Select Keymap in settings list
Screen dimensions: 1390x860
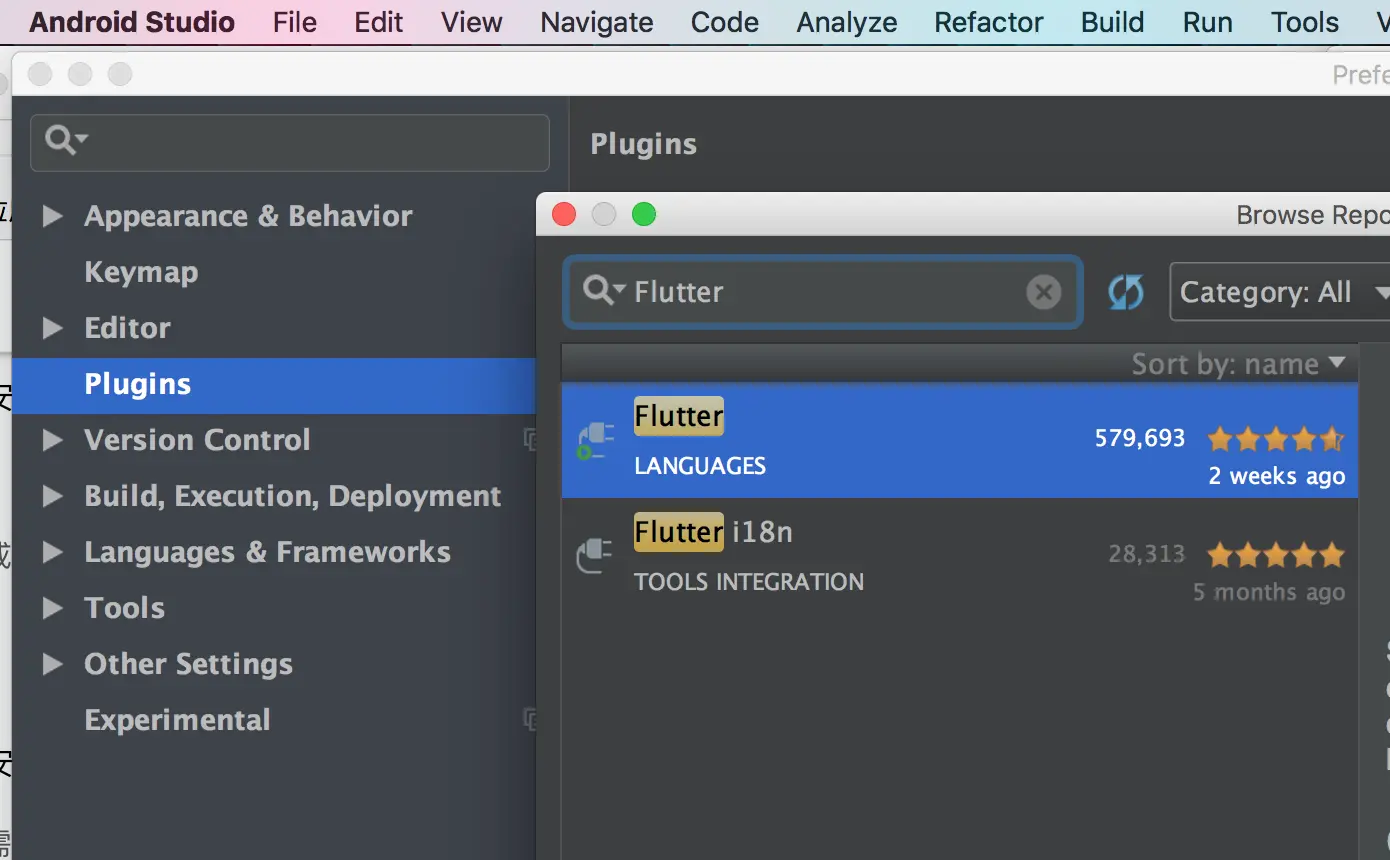point(141,272)
